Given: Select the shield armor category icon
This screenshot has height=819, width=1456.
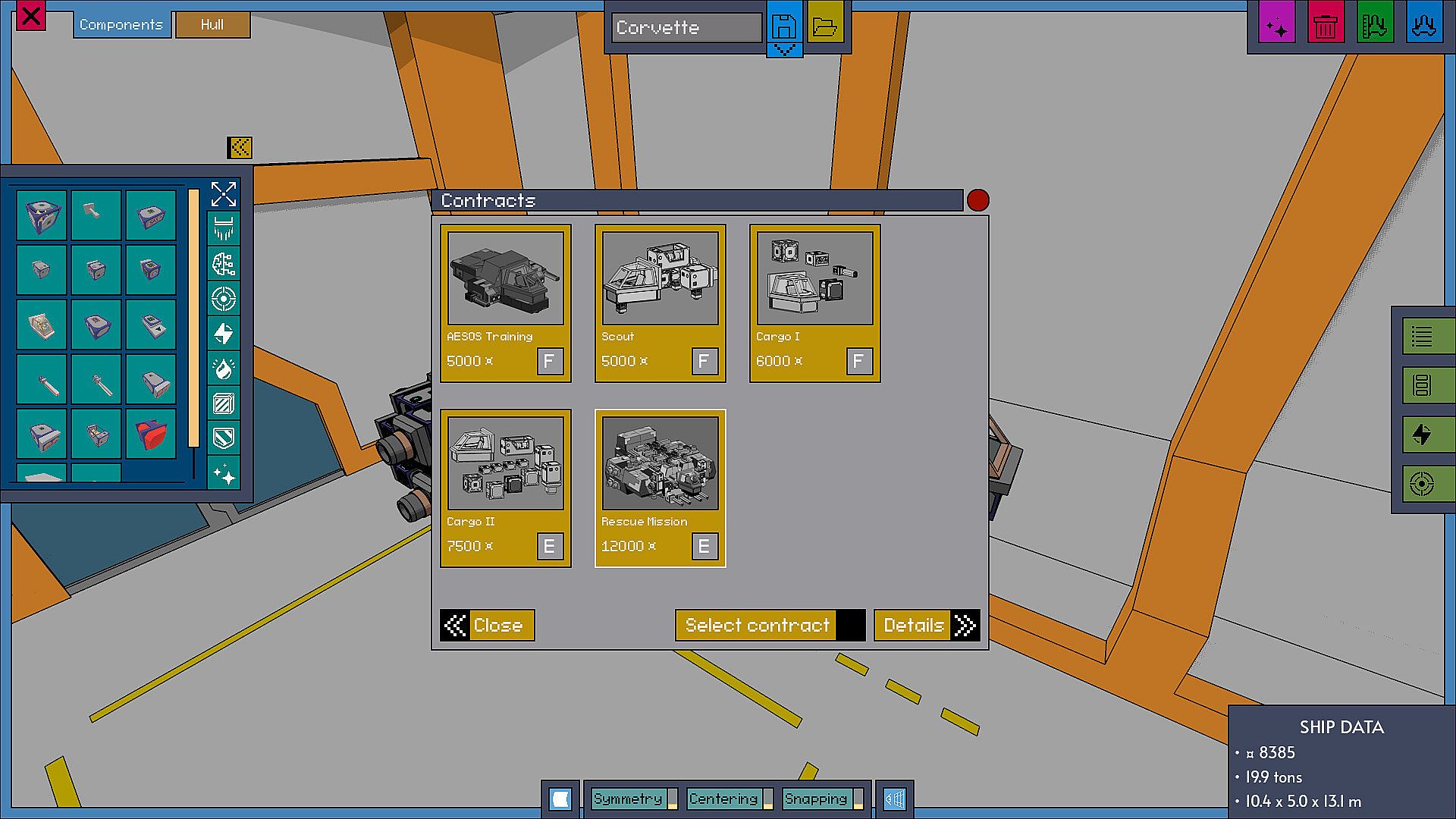Looking at the screenshot, I should [x=224, y=438].
